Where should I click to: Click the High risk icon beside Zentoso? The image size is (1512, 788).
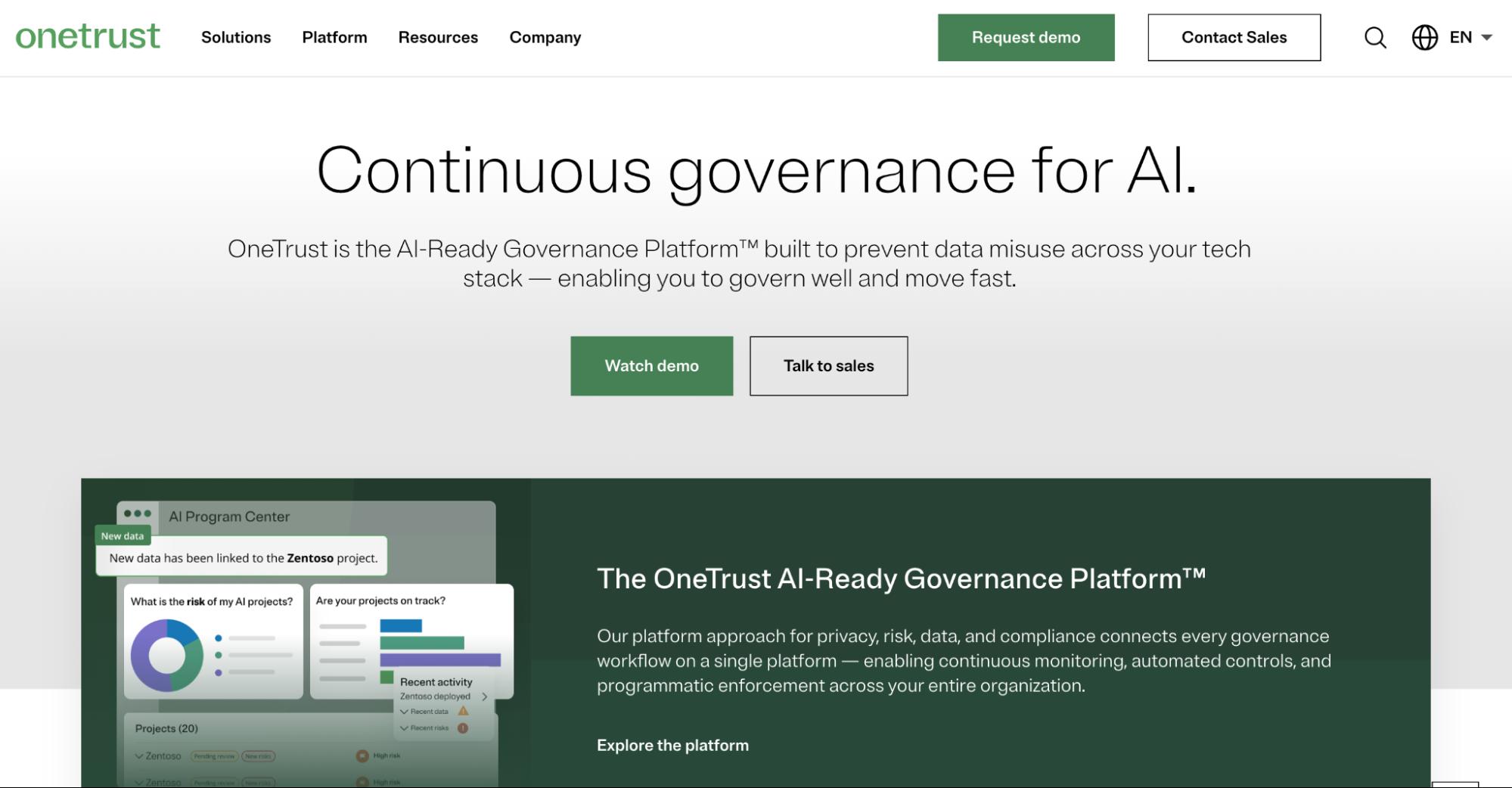tap(362, 756)
